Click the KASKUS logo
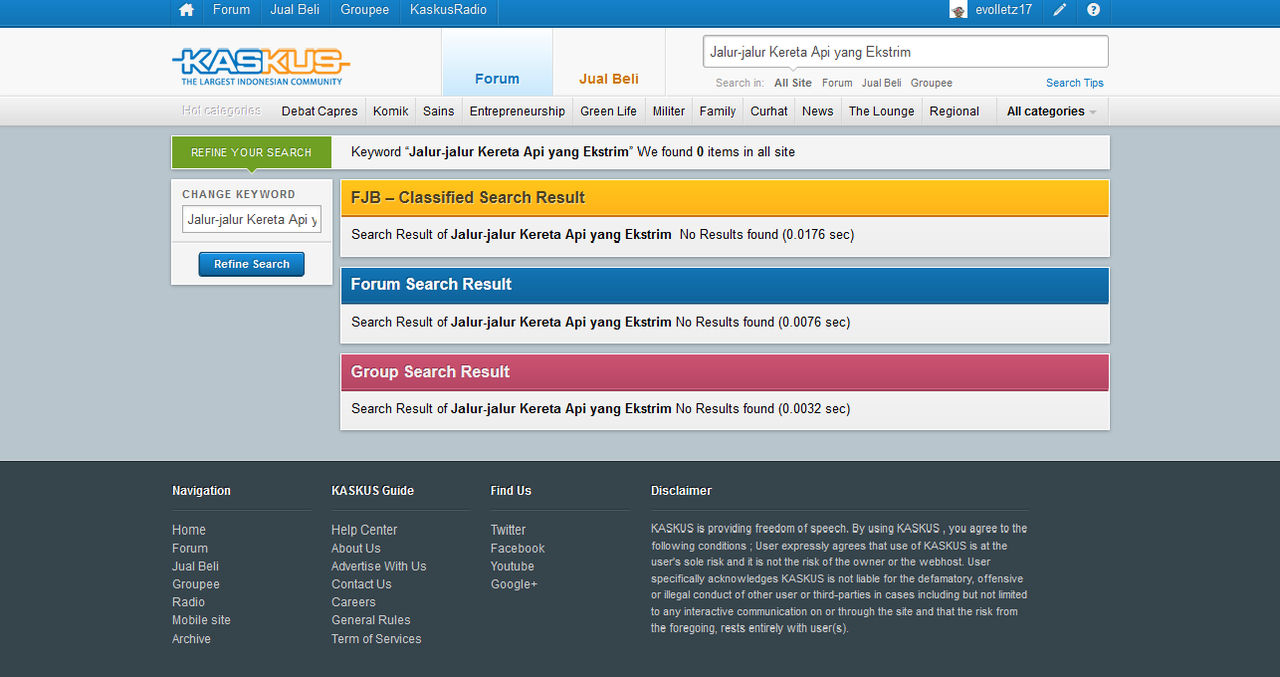The image size is (1280, 677). (x=260, y=67)
